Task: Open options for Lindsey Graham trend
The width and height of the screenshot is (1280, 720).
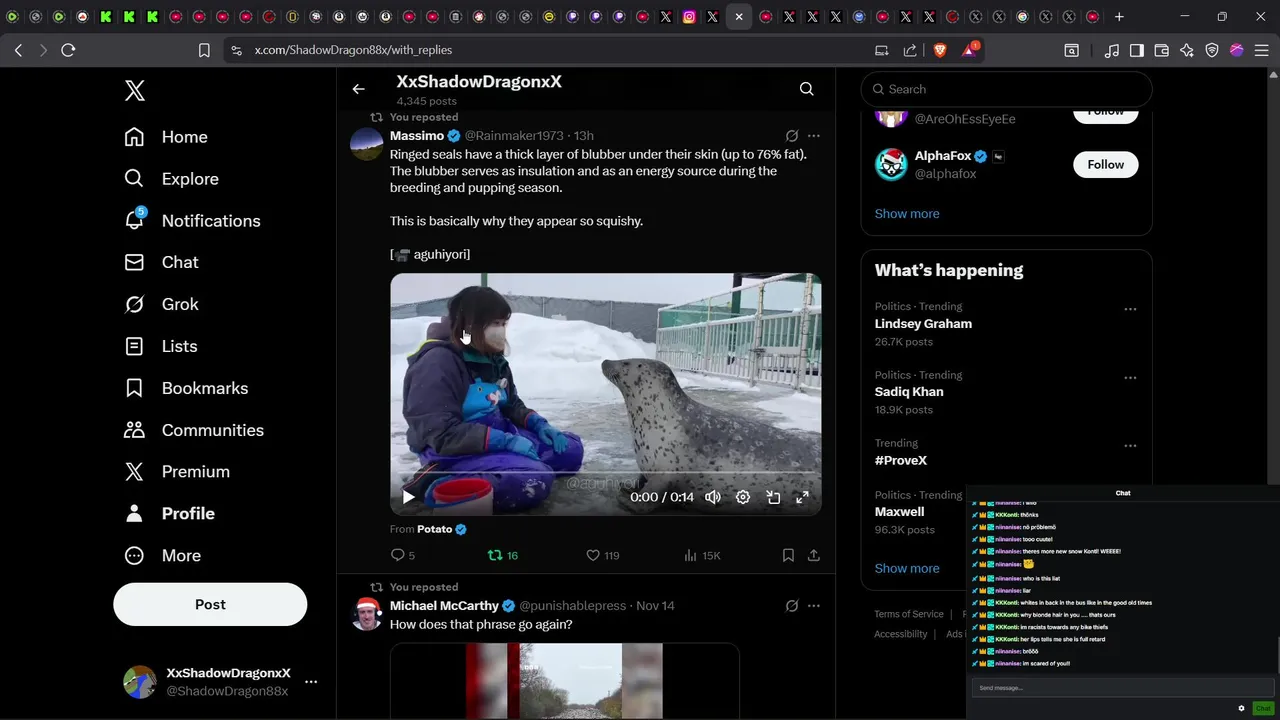Action: click(x=1130, y=309)
